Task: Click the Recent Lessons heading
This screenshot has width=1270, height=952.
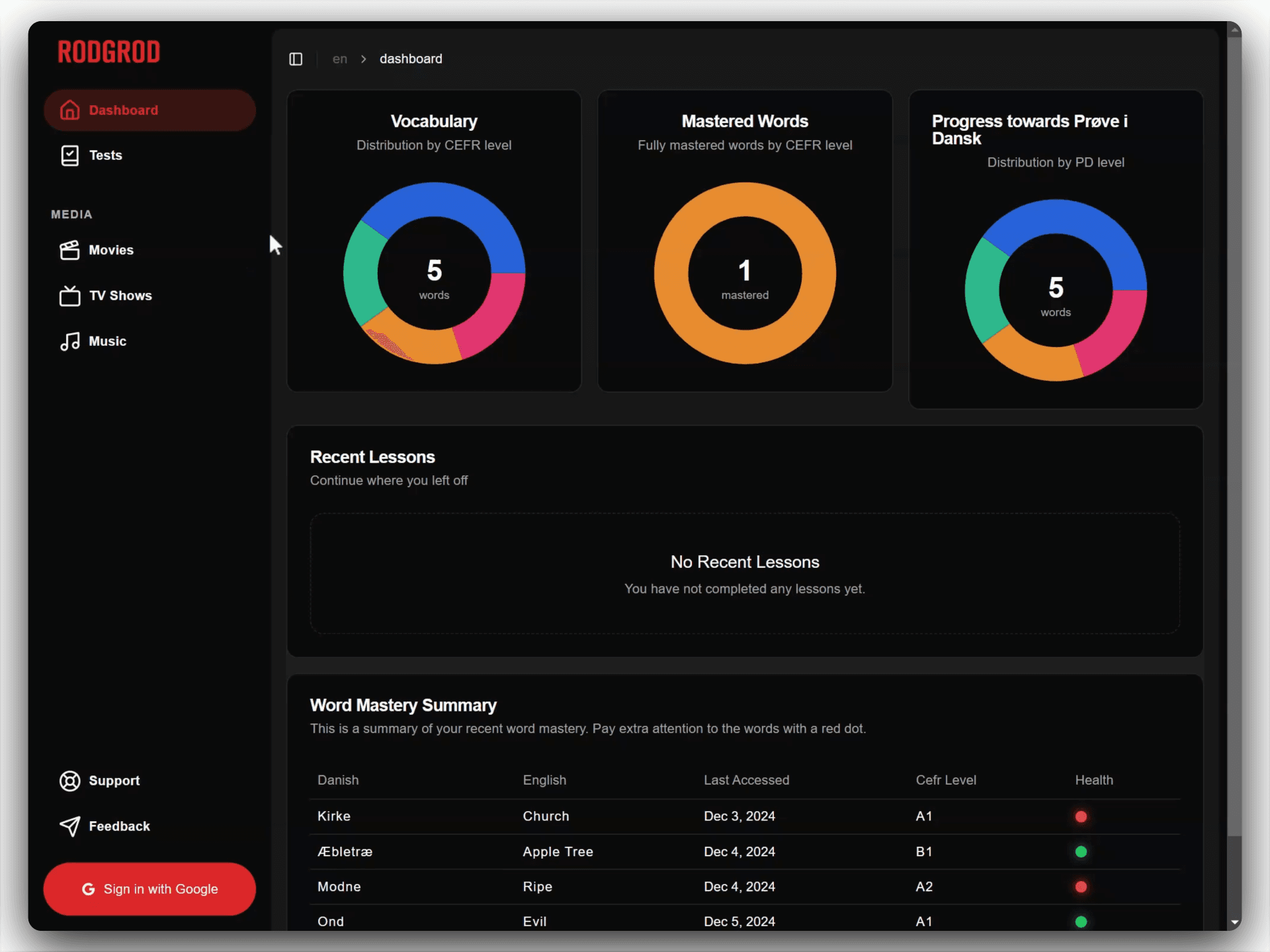Action: click(x=372, y=457)
